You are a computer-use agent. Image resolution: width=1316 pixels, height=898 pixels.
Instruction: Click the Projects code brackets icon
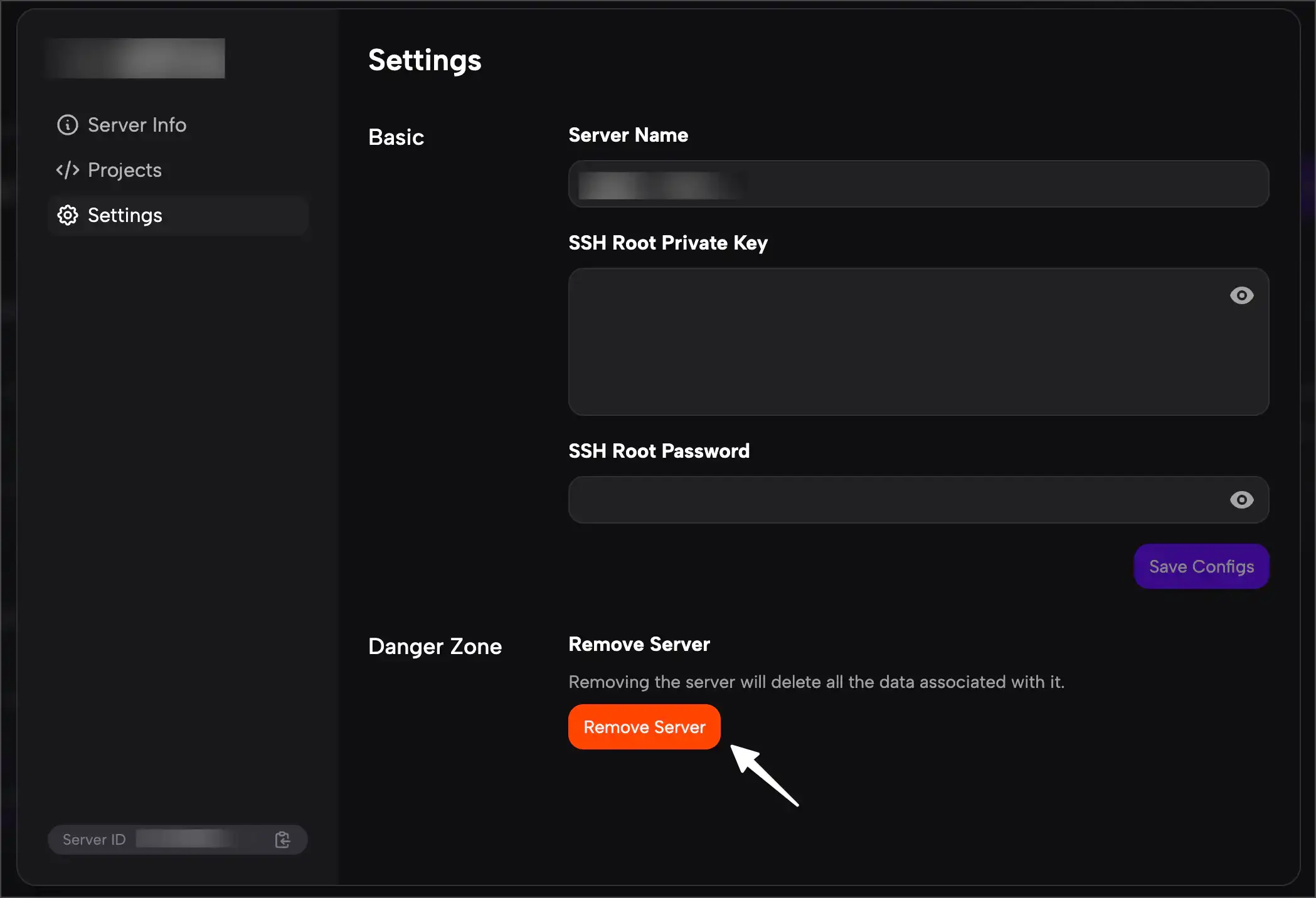click(x=68, y=170)
